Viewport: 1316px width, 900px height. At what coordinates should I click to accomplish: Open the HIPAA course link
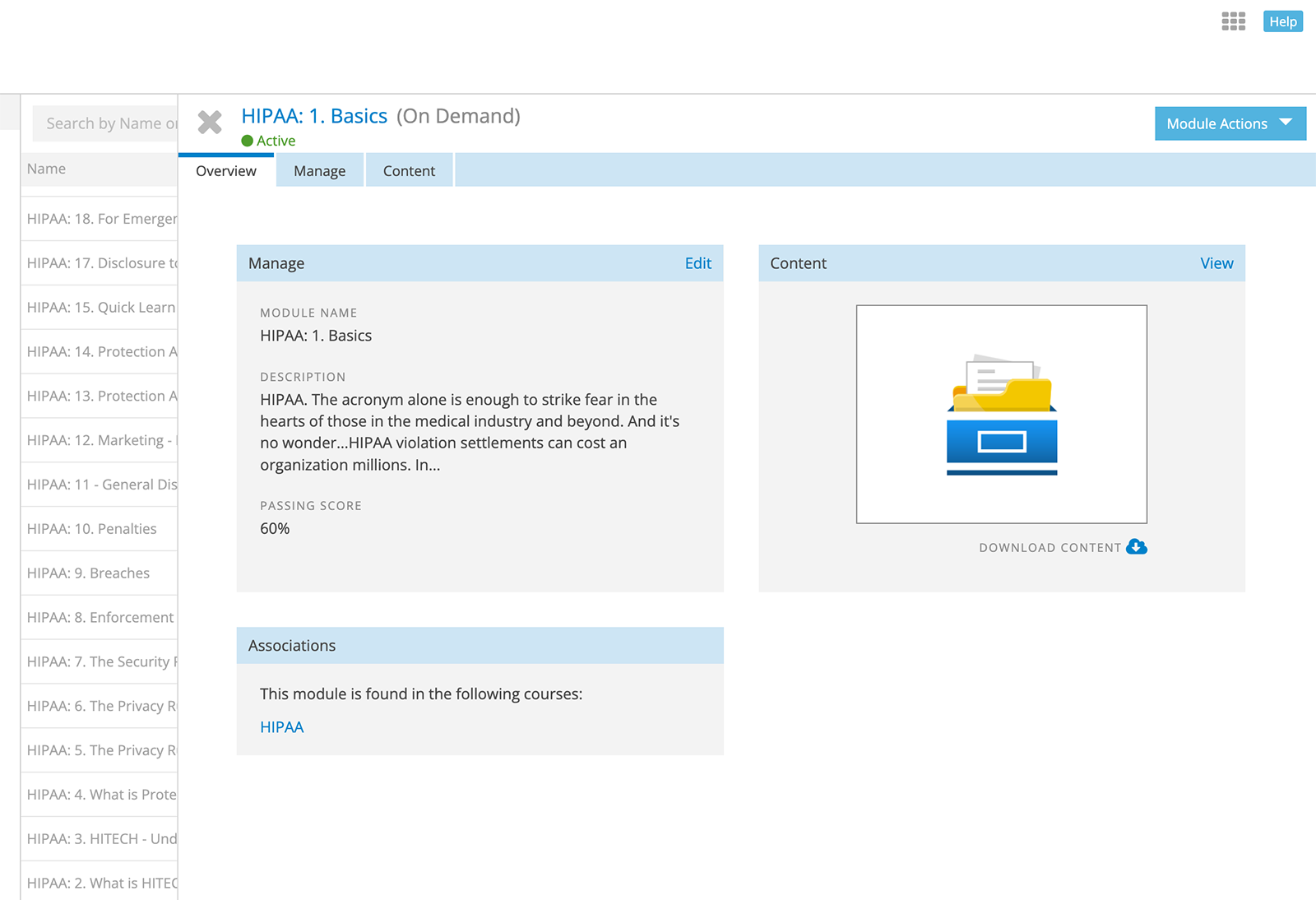click(282, 727)
